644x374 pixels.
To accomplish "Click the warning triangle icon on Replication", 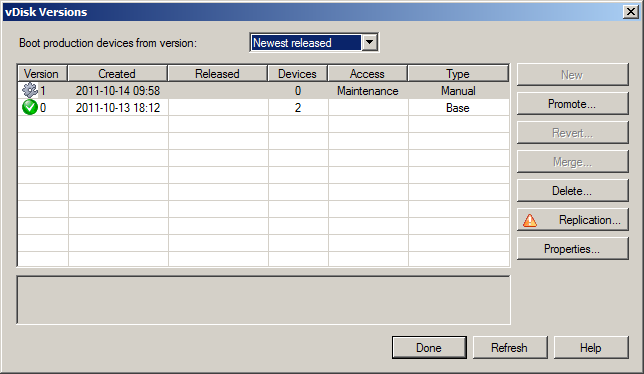I will coord(530,220).
